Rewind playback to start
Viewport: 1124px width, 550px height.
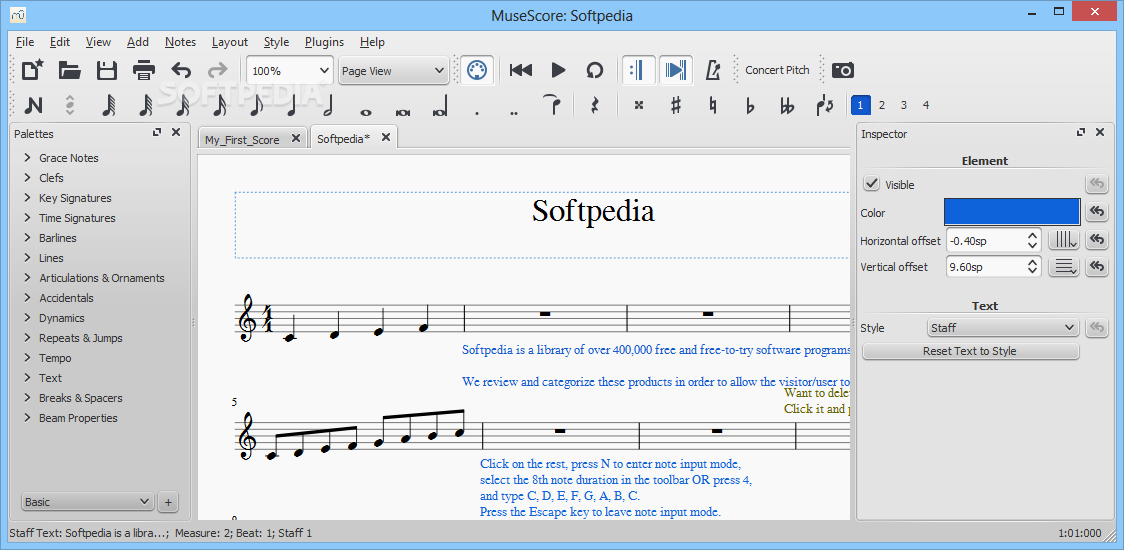pyautogui.click(x=521, y=70)
